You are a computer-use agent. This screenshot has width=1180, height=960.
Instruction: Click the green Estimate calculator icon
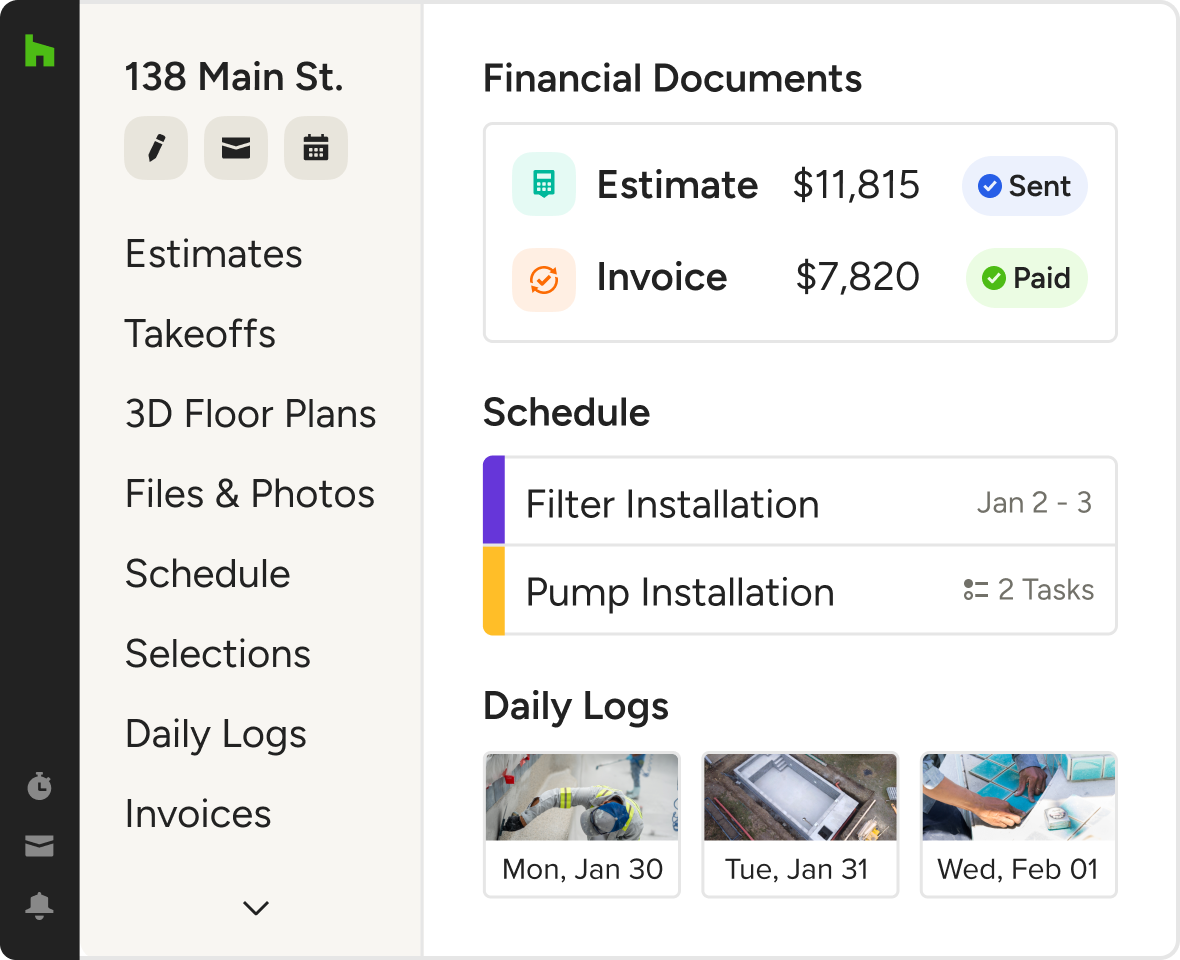click(543, 185)
